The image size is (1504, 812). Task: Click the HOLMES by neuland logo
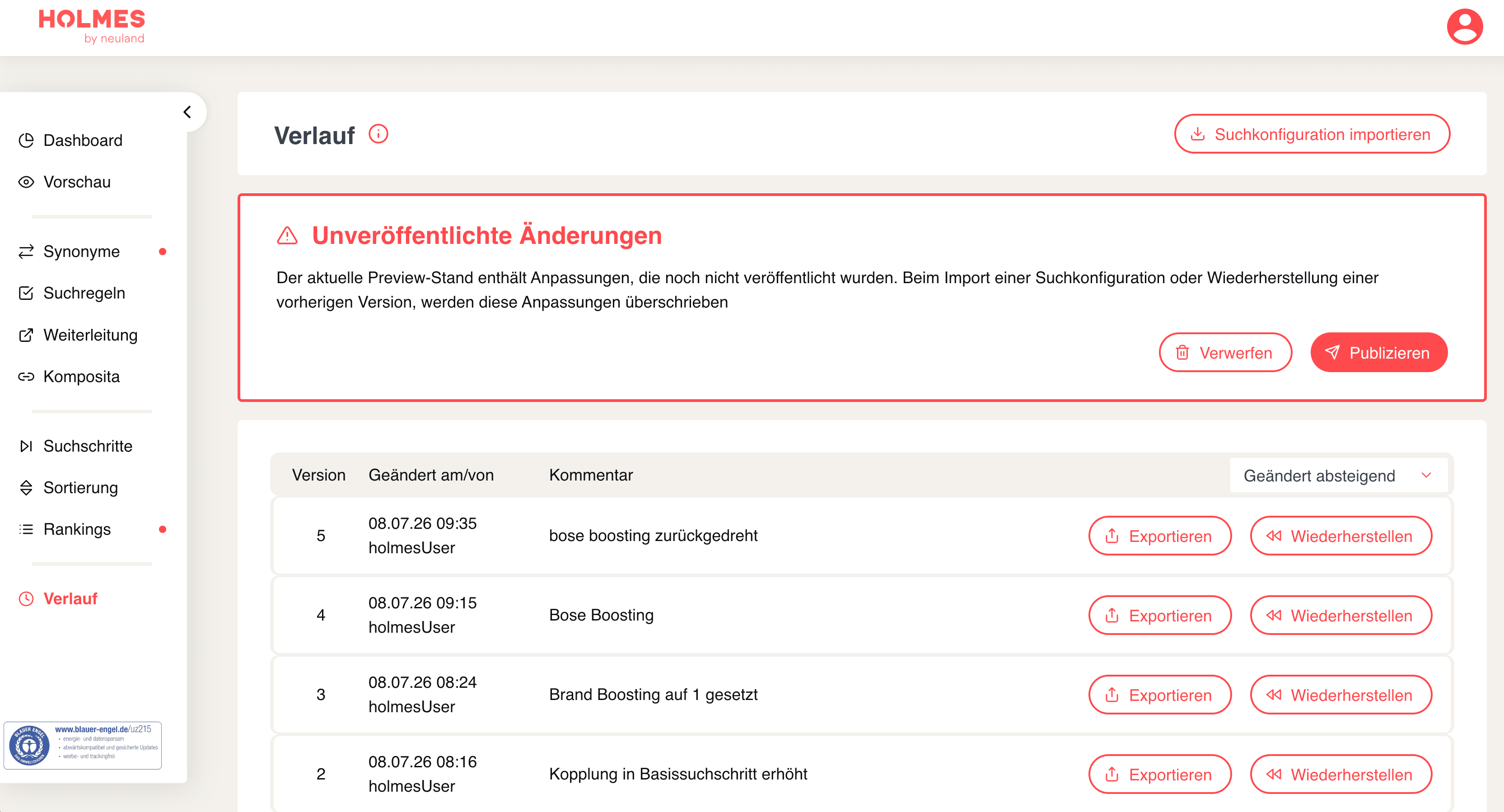92,26
